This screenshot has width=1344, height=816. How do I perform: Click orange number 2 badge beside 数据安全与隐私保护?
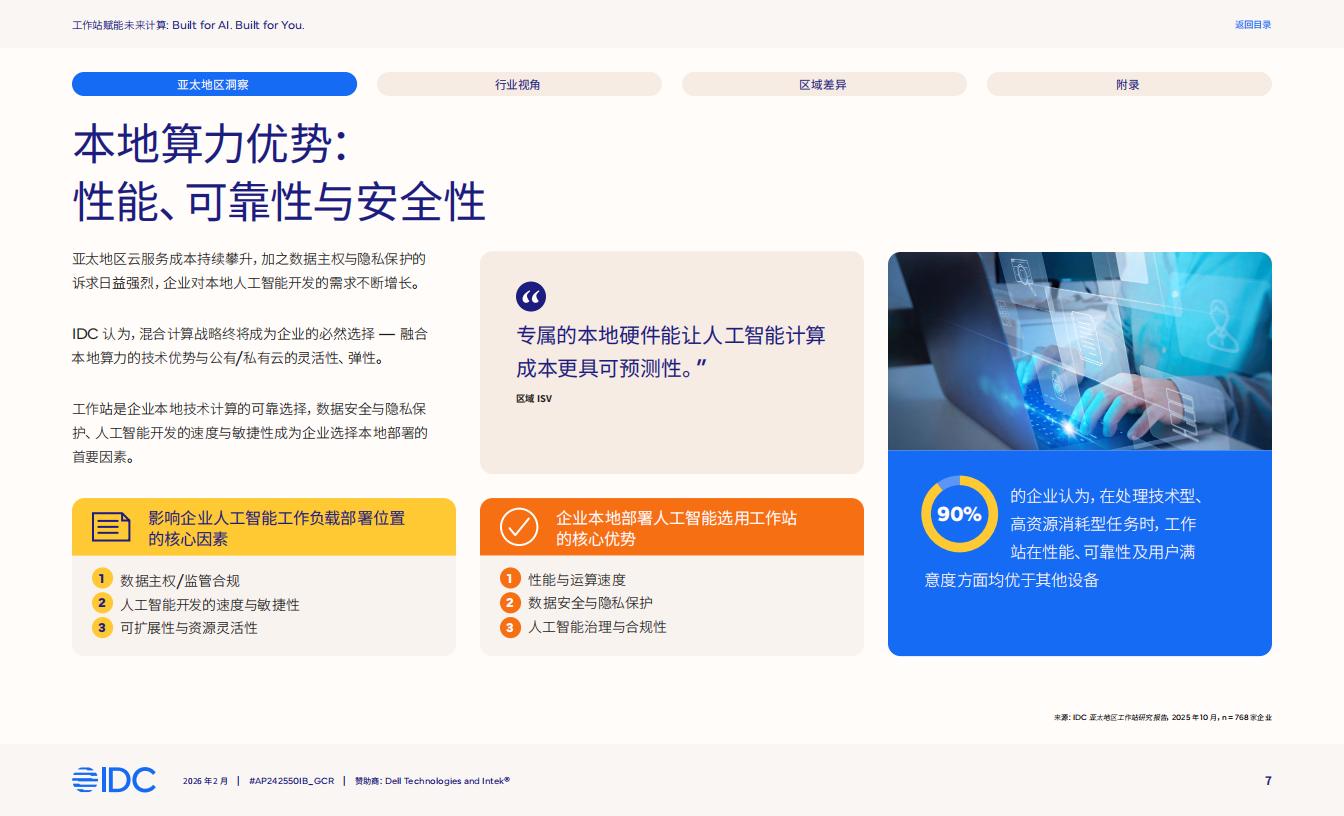pos(510,603)
